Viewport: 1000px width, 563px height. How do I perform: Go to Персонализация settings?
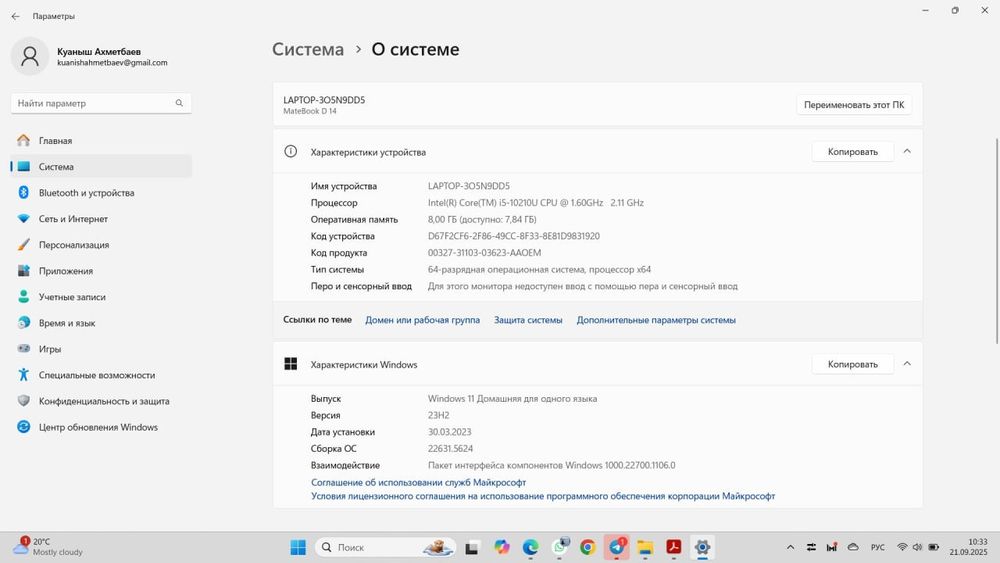coord(101,245)
